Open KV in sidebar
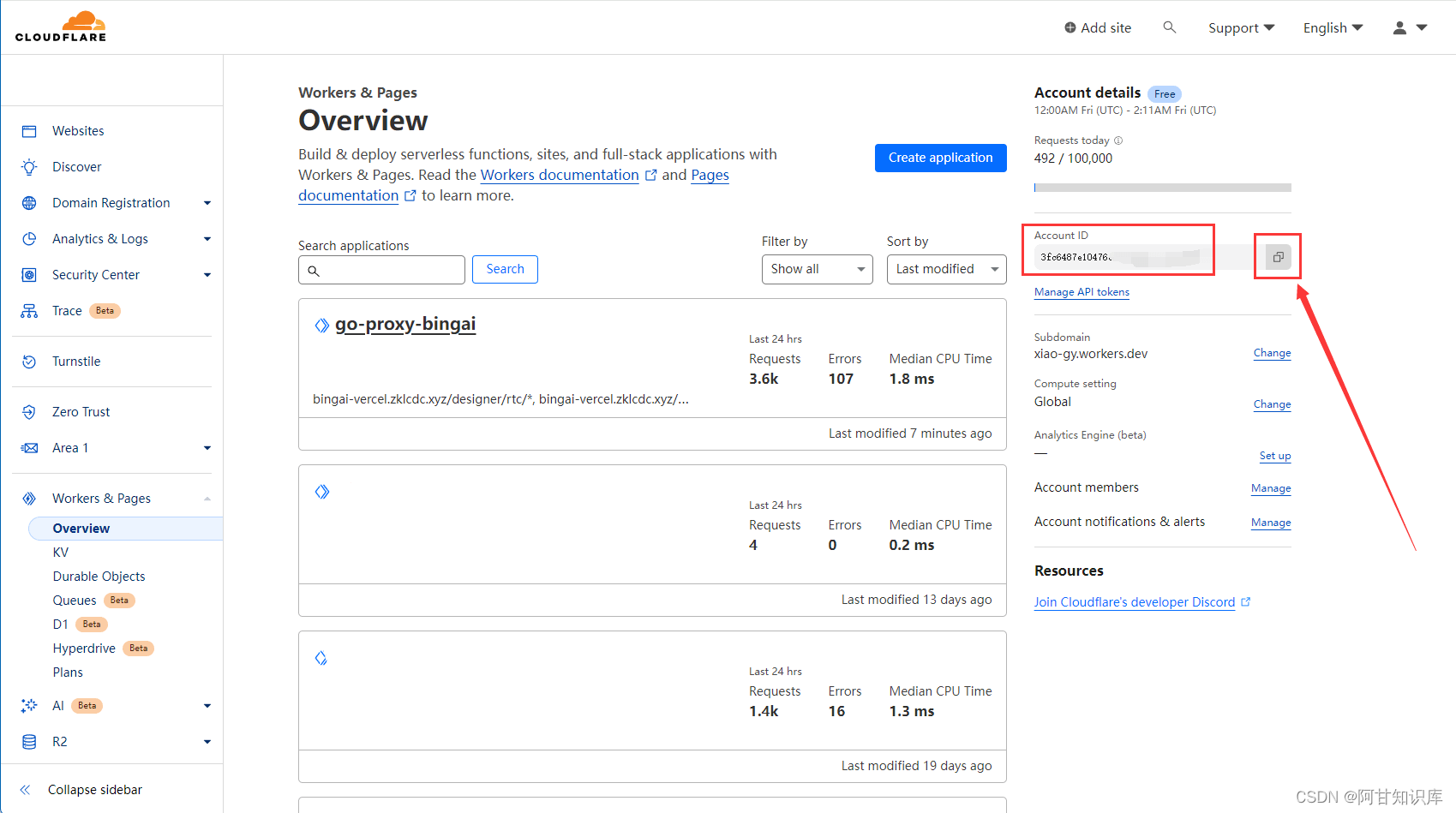 (x=61, y=553)
